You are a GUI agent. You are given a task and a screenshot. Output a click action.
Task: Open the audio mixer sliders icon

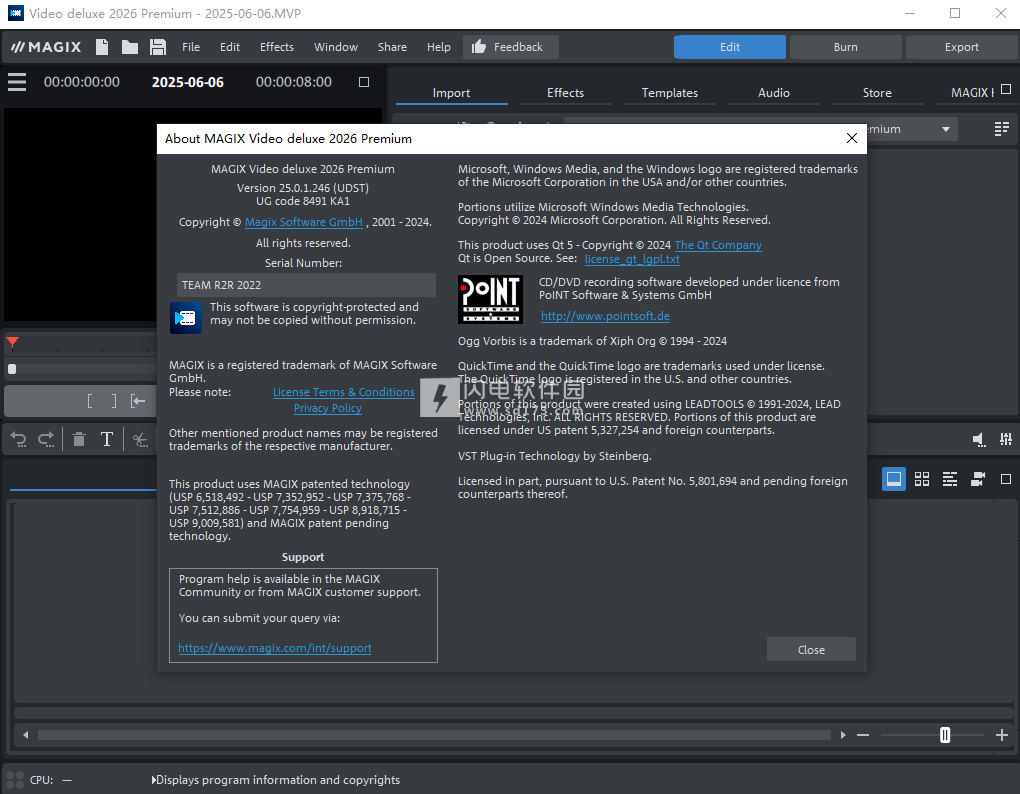(1006, 440)
